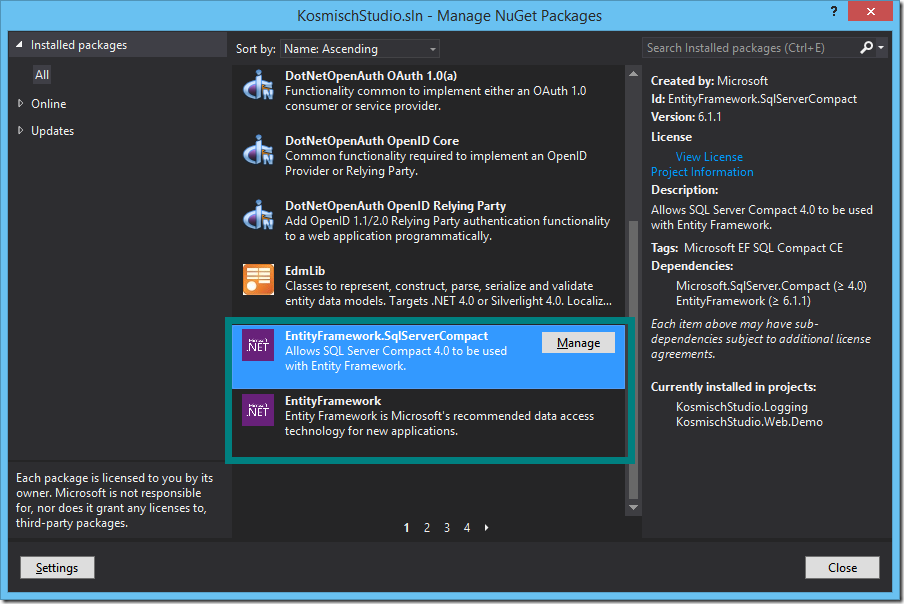
Task: Click the EntityFramework.SqlServerCompact .NET icon
Action: click(258, 345)
